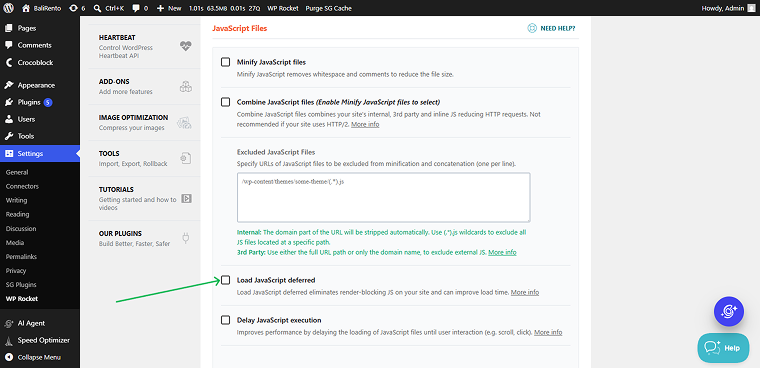This screenshot has height=368, width=760.
Task: Open SG Plugins settings submenu
Action: point(21,285)
